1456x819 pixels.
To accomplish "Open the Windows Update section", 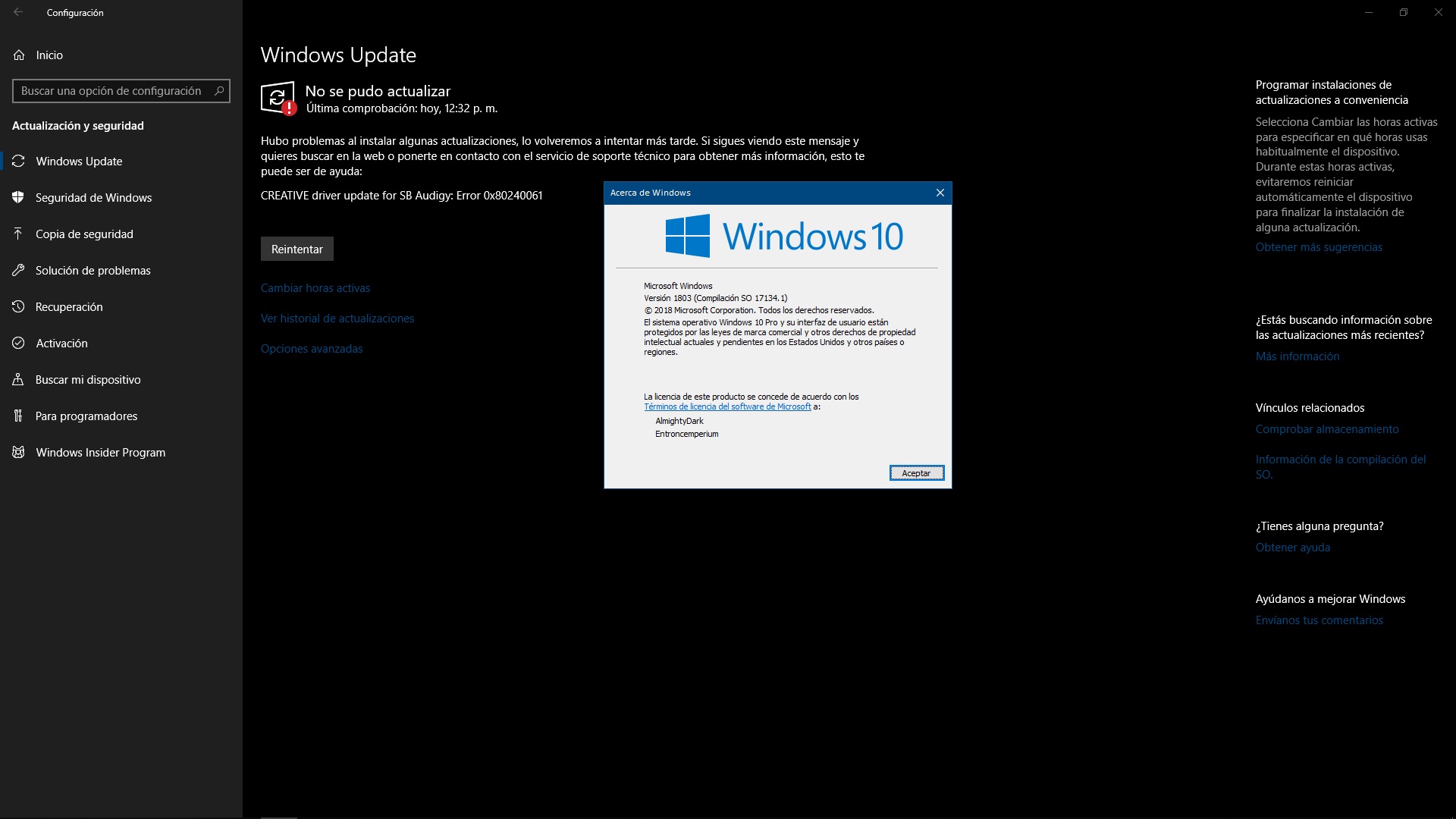I will point(121,161).
